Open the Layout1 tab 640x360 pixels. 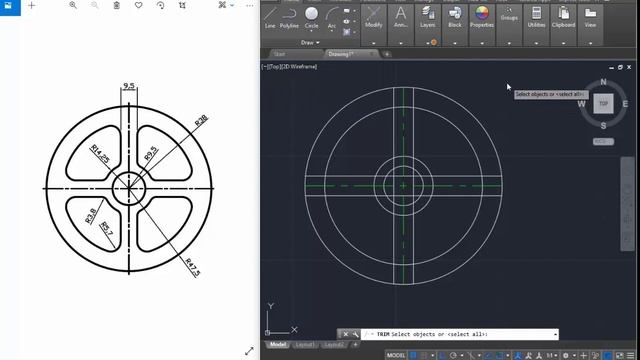click(x=304, y=344)
